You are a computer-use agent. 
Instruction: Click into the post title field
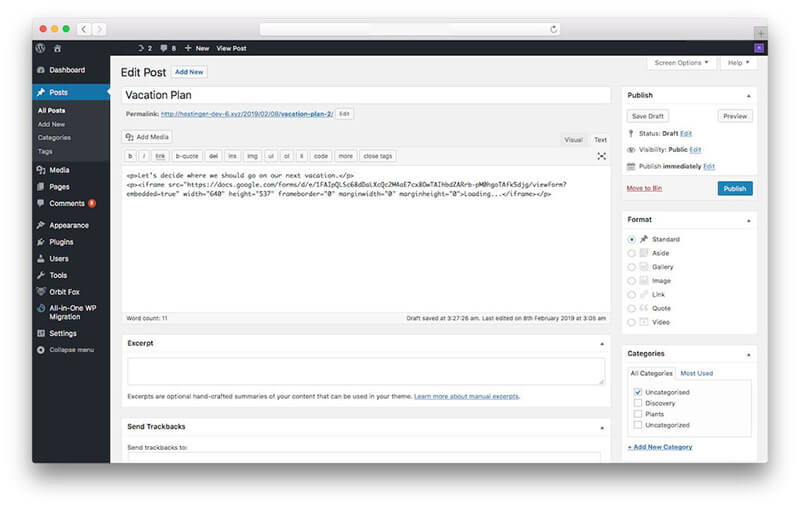point(366,95)
